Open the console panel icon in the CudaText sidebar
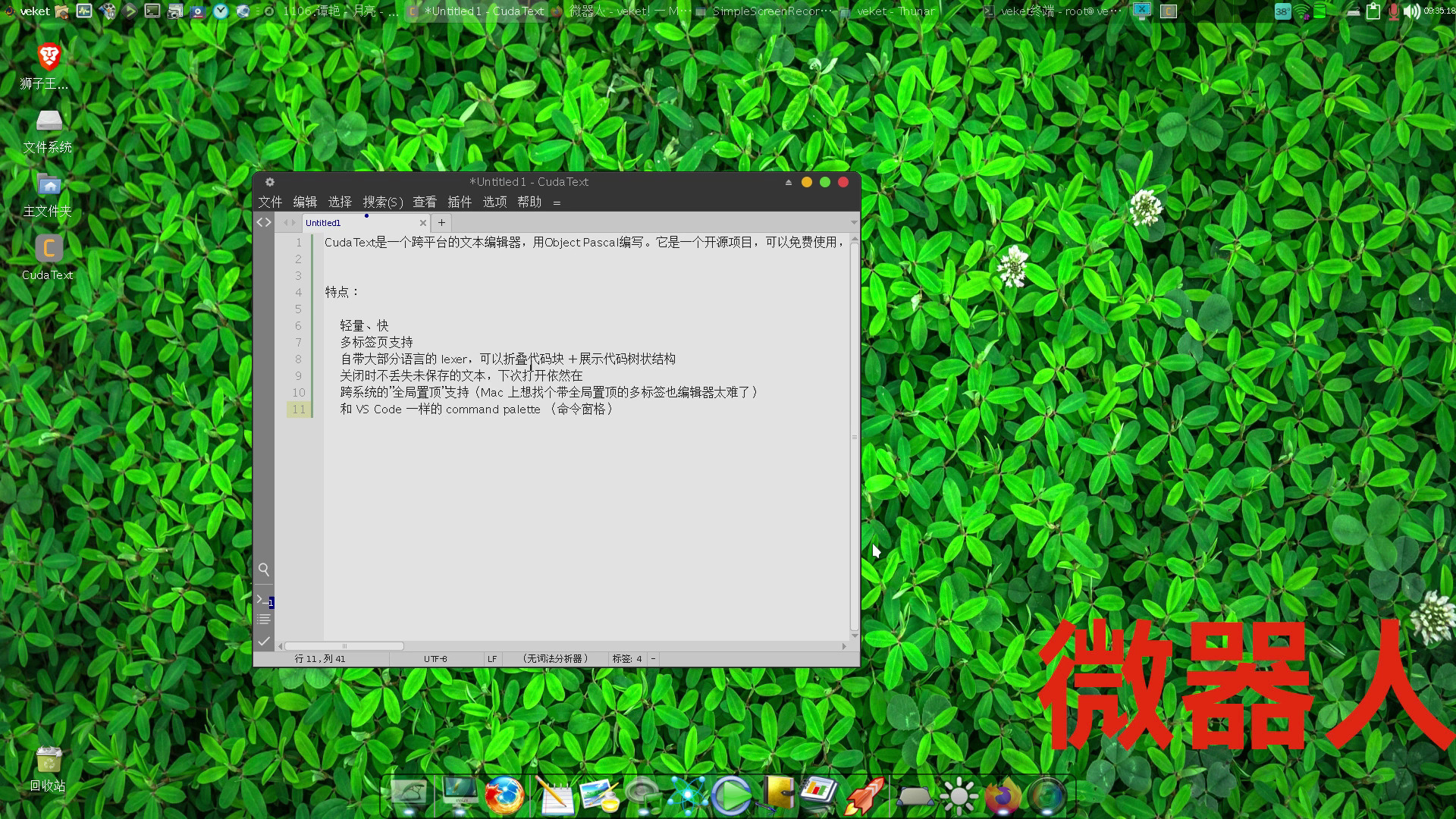This screenshot has height=819, width=1456. (x=263, y=600)
